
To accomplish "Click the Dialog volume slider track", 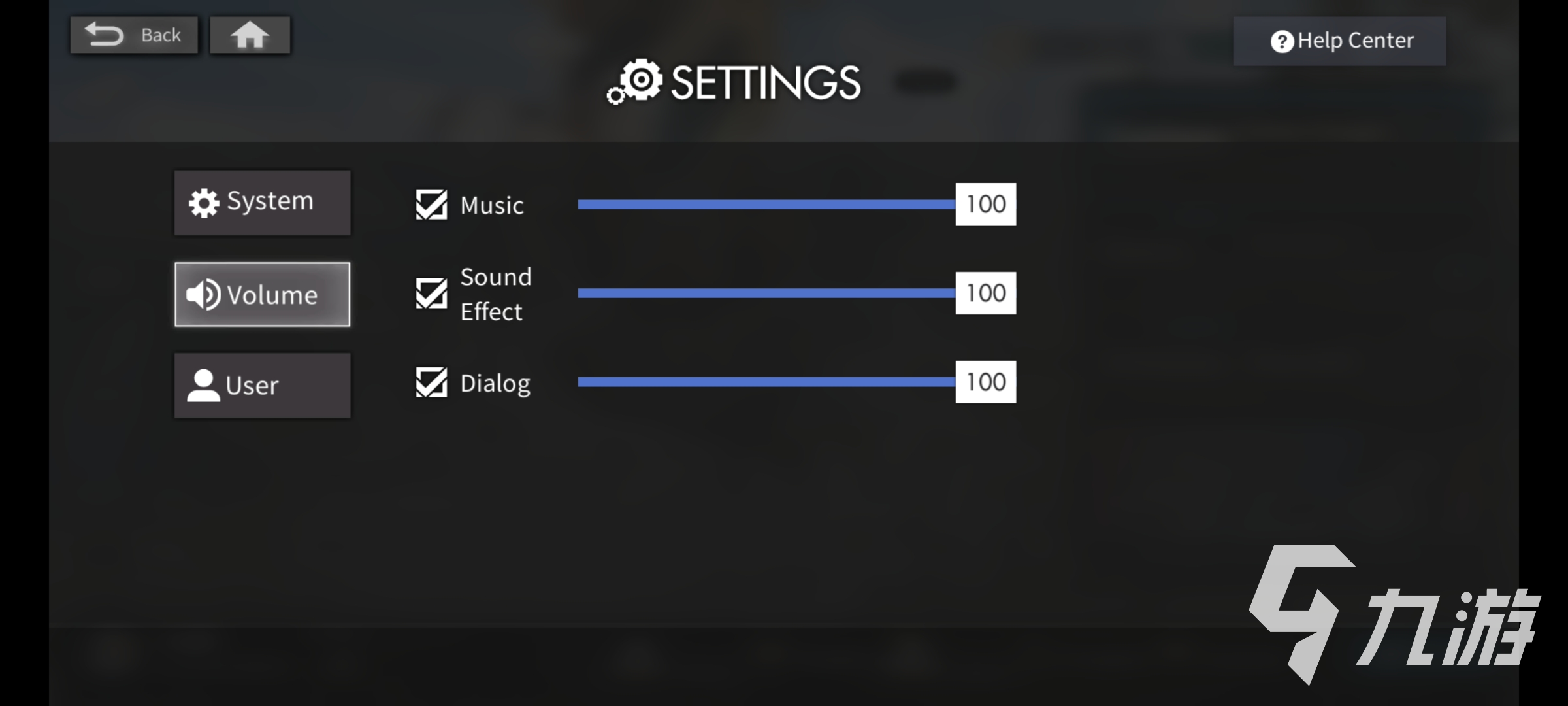I will pos(766,382).
